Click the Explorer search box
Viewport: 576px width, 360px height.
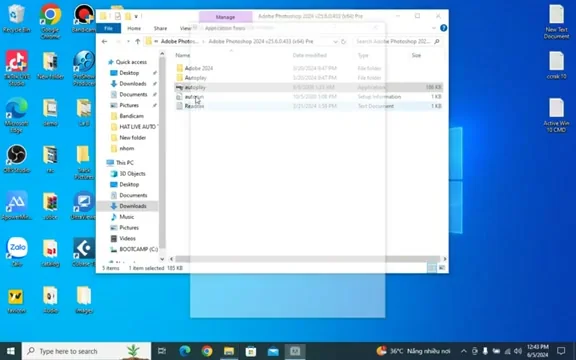(x=397, y=42)
